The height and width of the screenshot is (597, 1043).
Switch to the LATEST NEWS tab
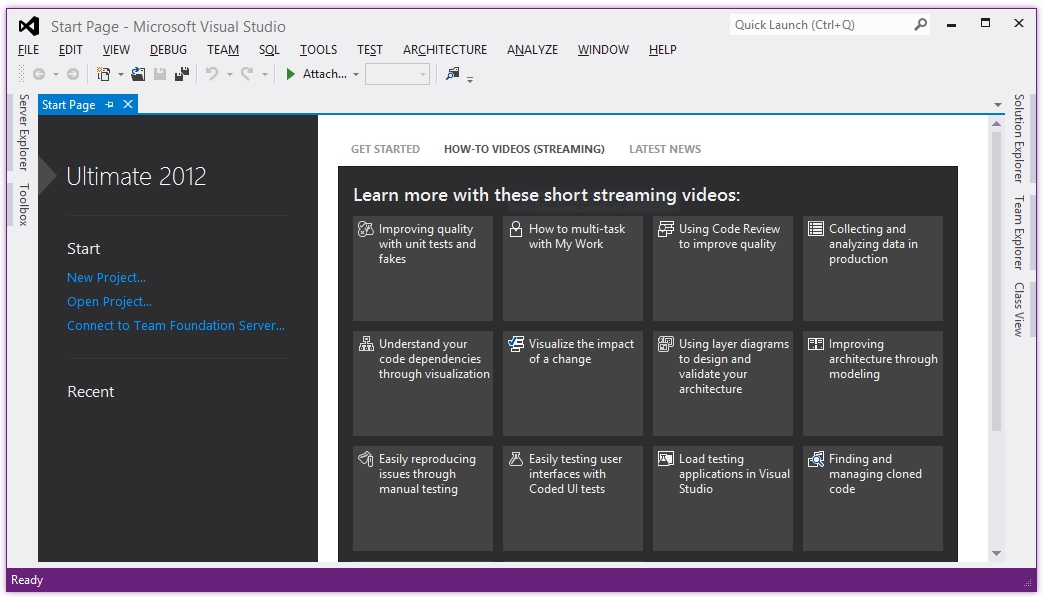pyautogui.click(x=664, y=148)
